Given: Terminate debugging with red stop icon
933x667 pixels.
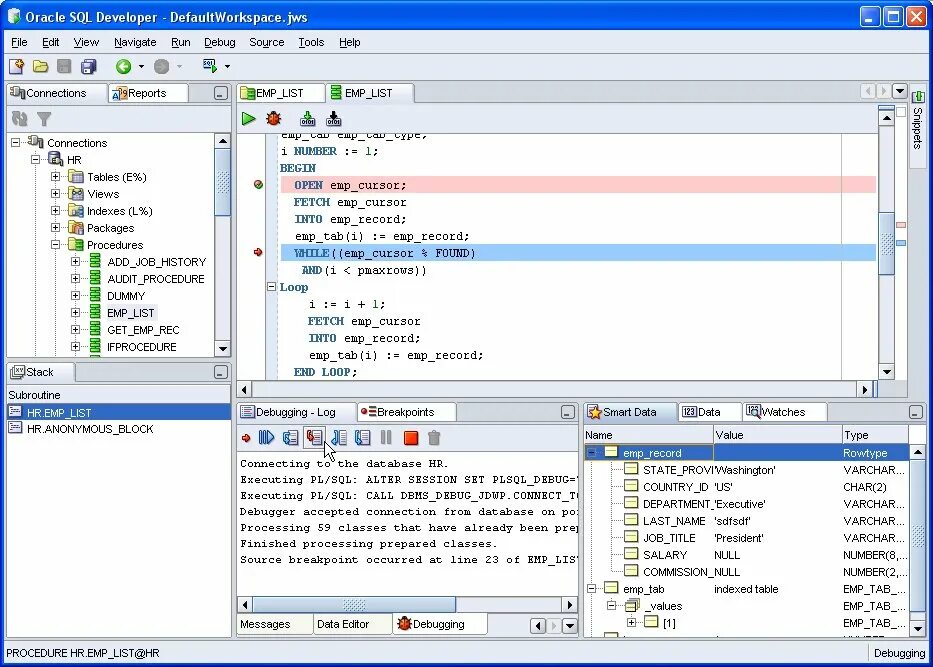Looking at the screenshot, I should point(411,438).
